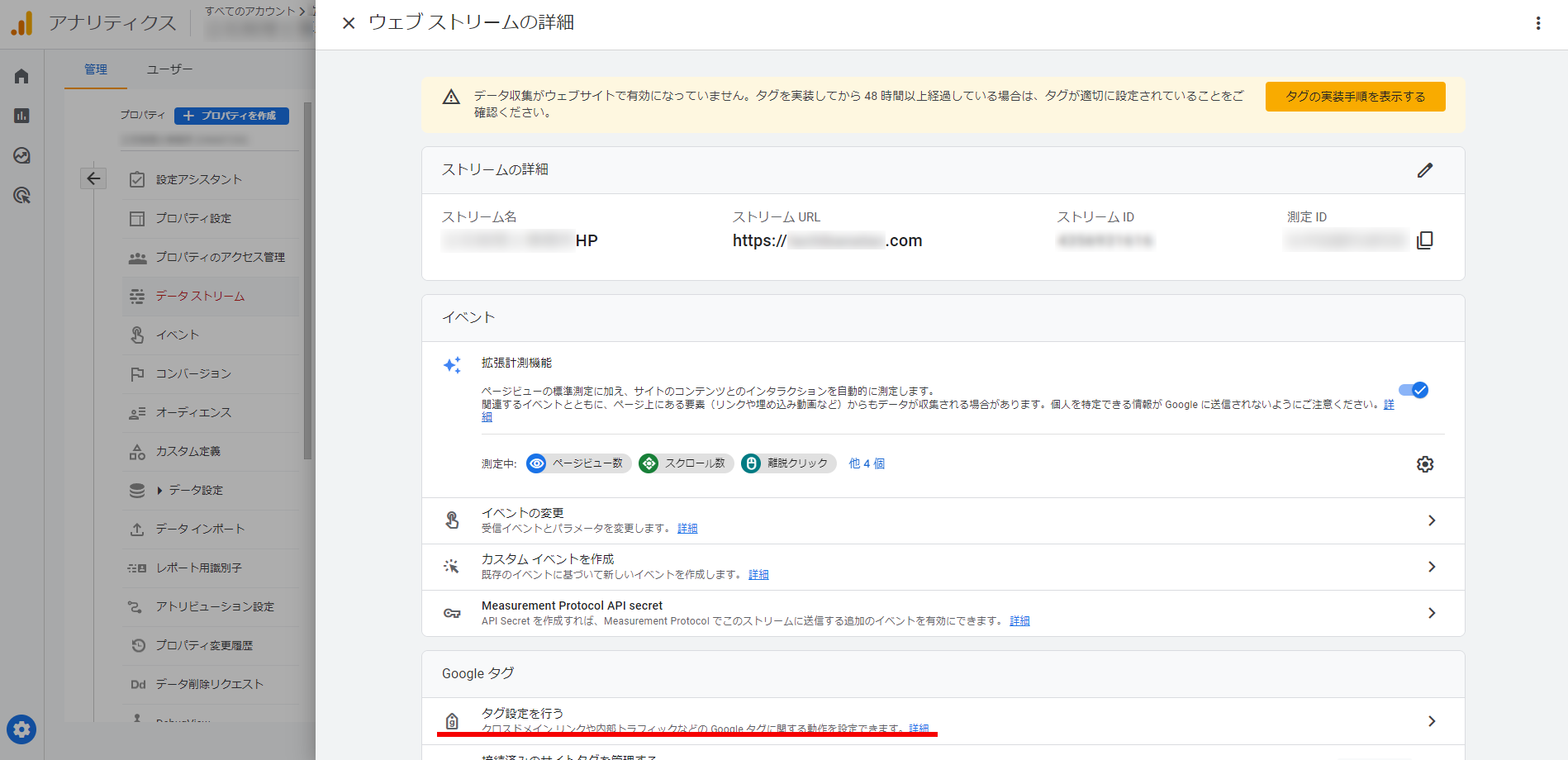Open enhanced measurement settings via gear icon
Viewport: 1568px width, 760px height.
(x=1424, y=464)
